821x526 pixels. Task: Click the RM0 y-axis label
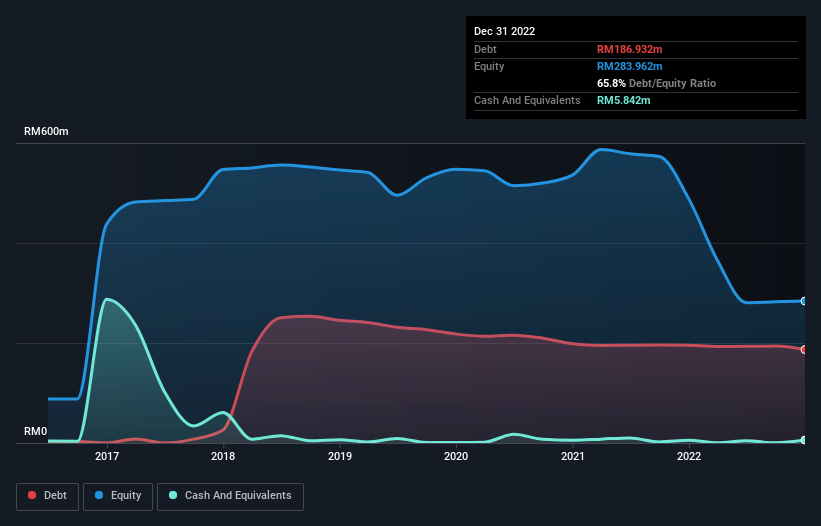[36, 431]
